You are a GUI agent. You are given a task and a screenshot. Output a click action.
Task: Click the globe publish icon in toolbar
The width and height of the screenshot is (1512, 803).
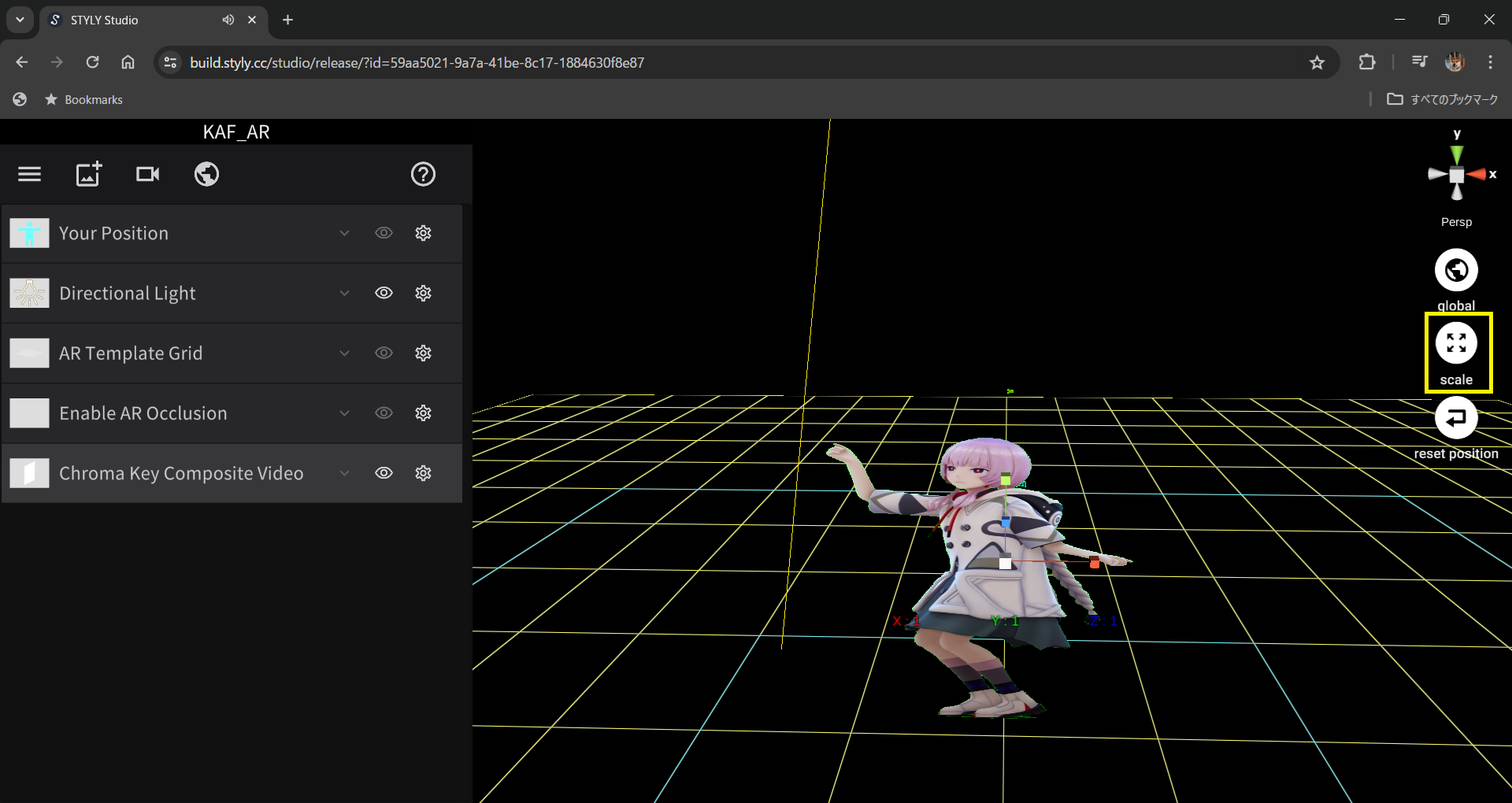[206, 174]
